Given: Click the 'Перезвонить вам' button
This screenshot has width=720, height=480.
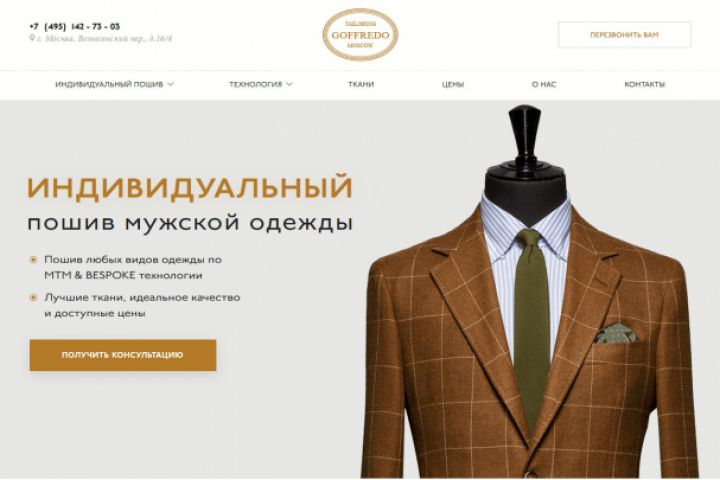Looking at the screenshot, I should 624,34.
